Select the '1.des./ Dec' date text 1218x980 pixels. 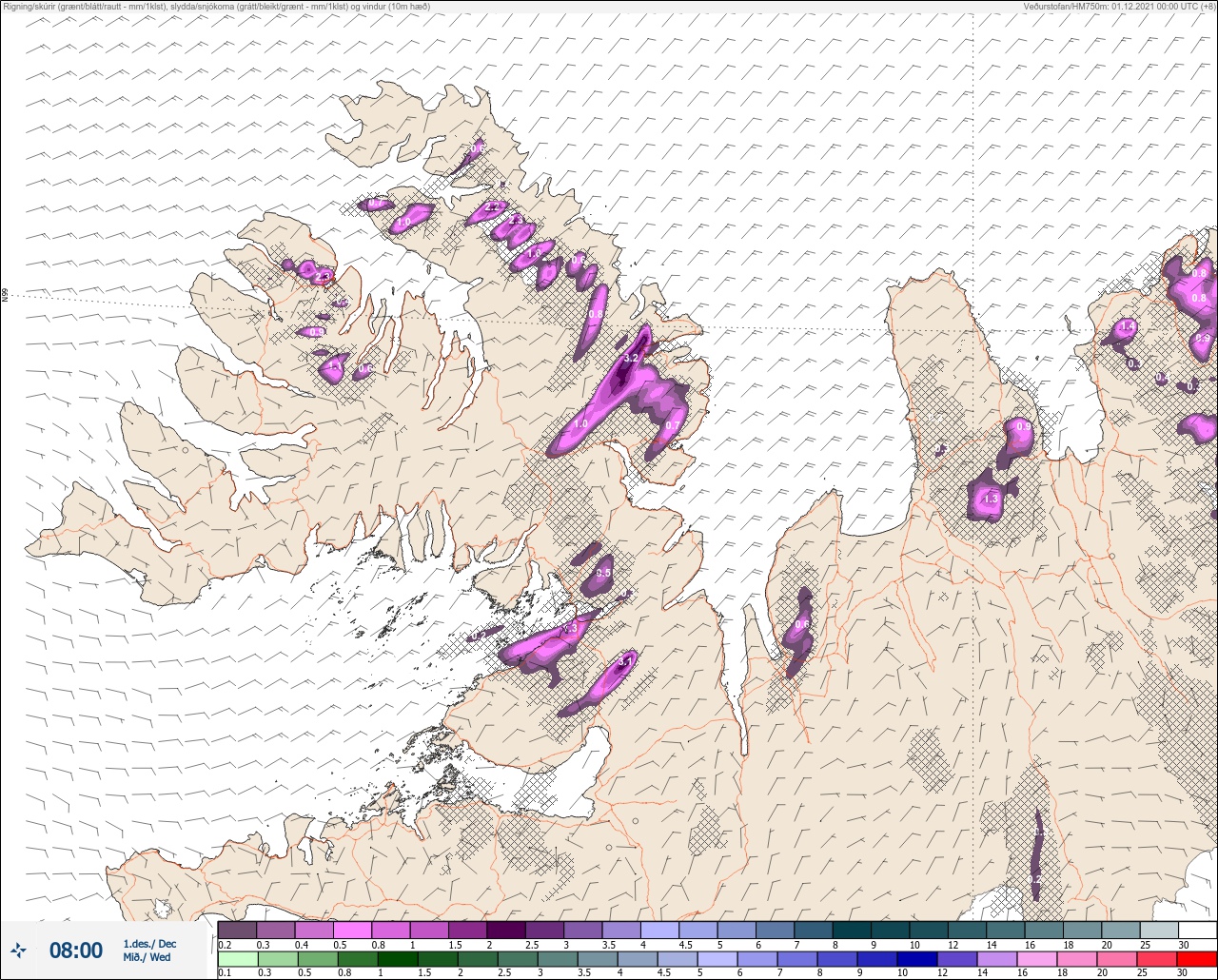pyautogui.click(x=149, y=944)
